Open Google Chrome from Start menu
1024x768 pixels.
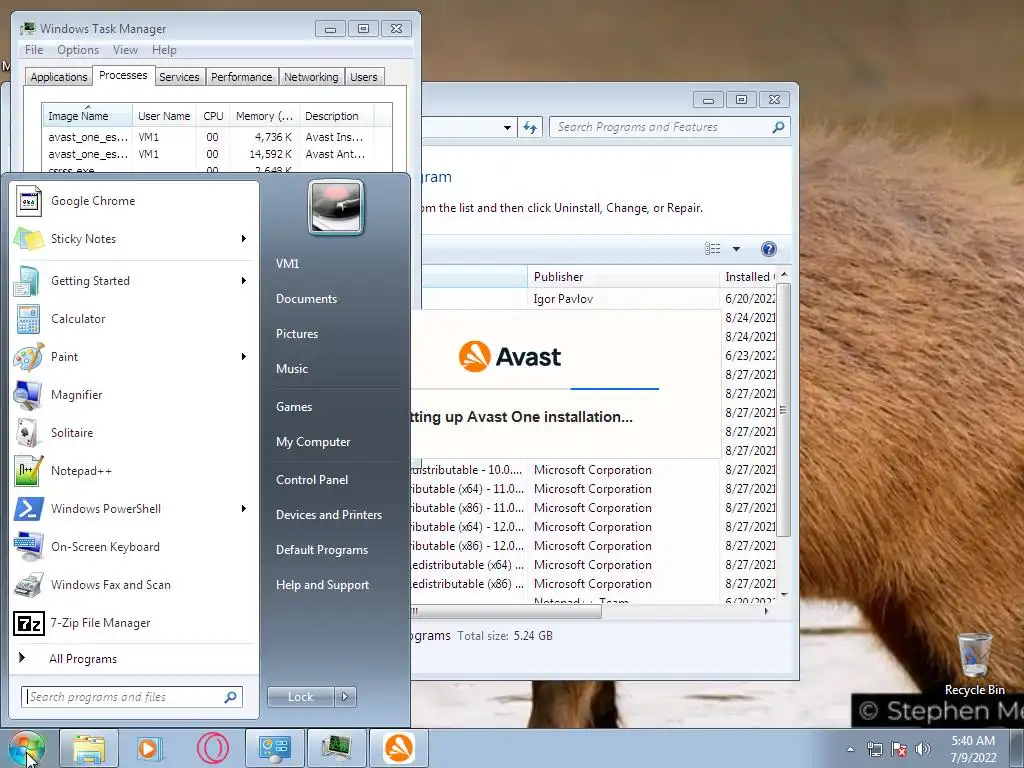[x=134, y=201]
